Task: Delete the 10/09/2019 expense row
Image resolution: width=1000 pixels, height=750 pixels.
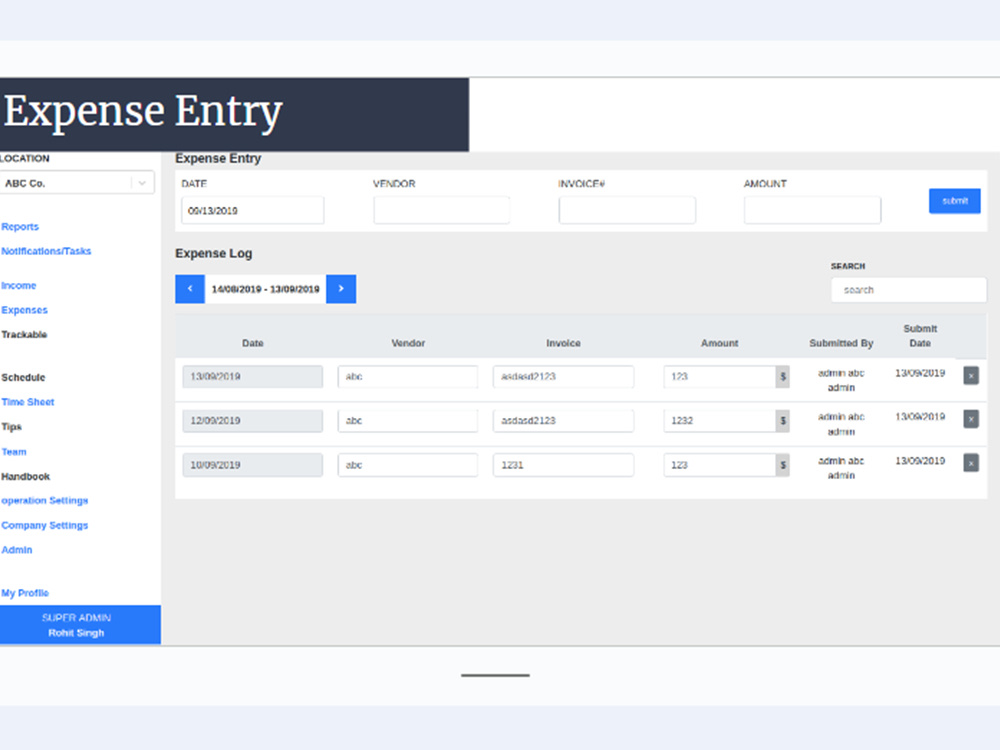Action: (971, 463)
